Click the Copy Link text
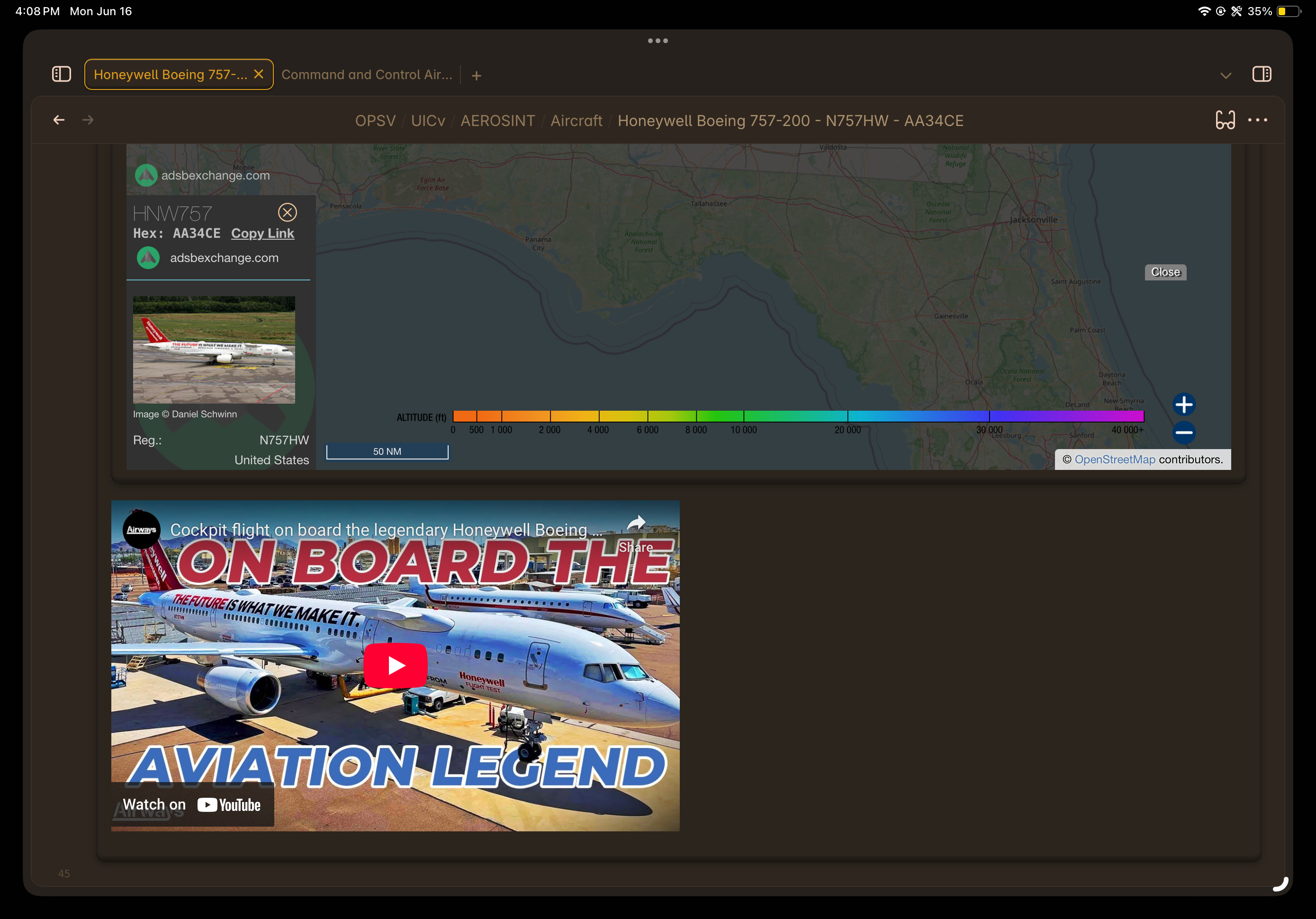Screen dimensions: 1316x919 point(262,234)
